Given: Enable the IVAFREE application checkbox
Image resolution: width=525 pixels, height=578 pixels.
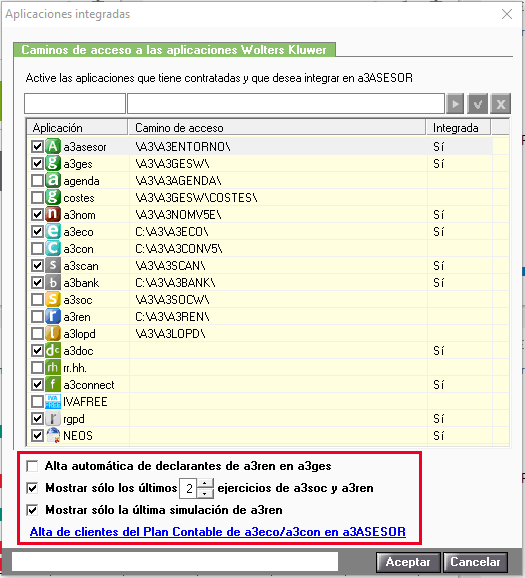Looking at the screenshot, I should point(37,401).
